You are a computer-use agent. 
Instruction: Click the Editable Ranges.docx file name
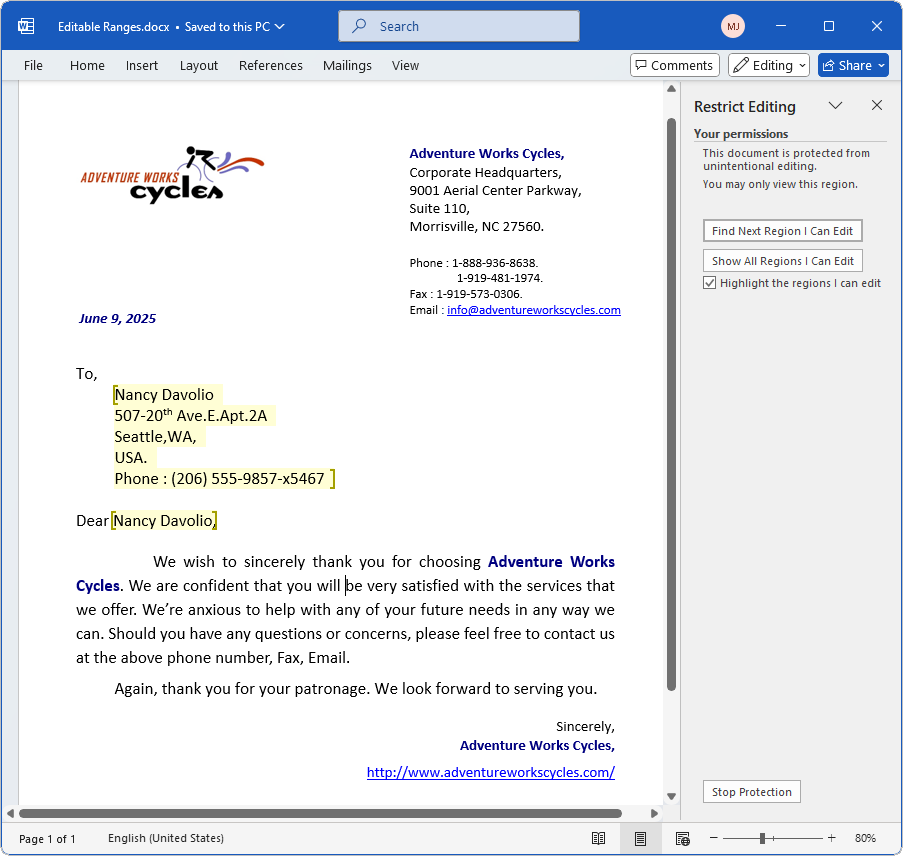(x=113, y=27)
